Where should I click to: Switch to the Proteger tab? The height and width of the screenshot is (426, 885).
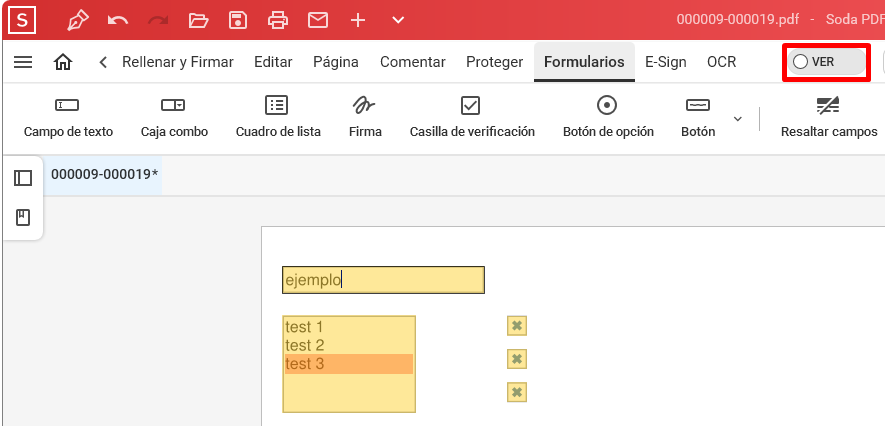click(494, 62)
